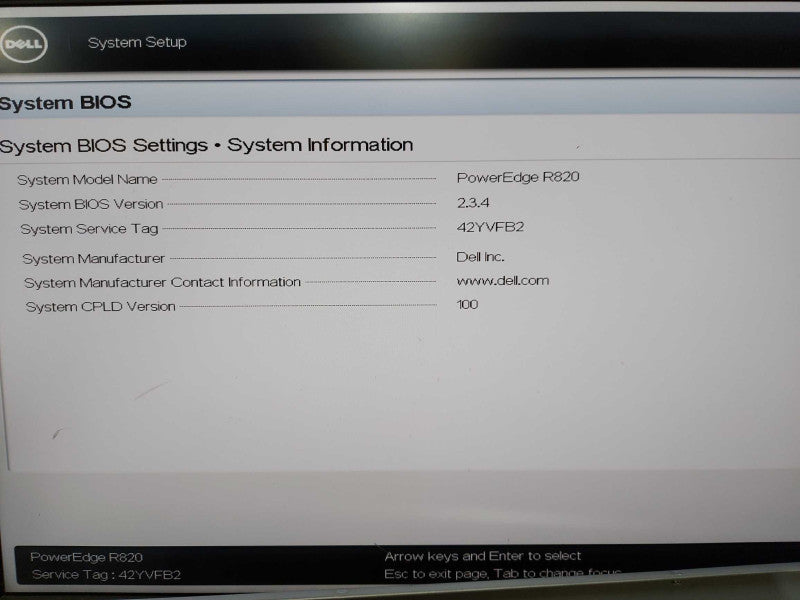800x600 pixels.
Task: Click PowerEdge R820 in the bottom status bar
Action: 86,557
